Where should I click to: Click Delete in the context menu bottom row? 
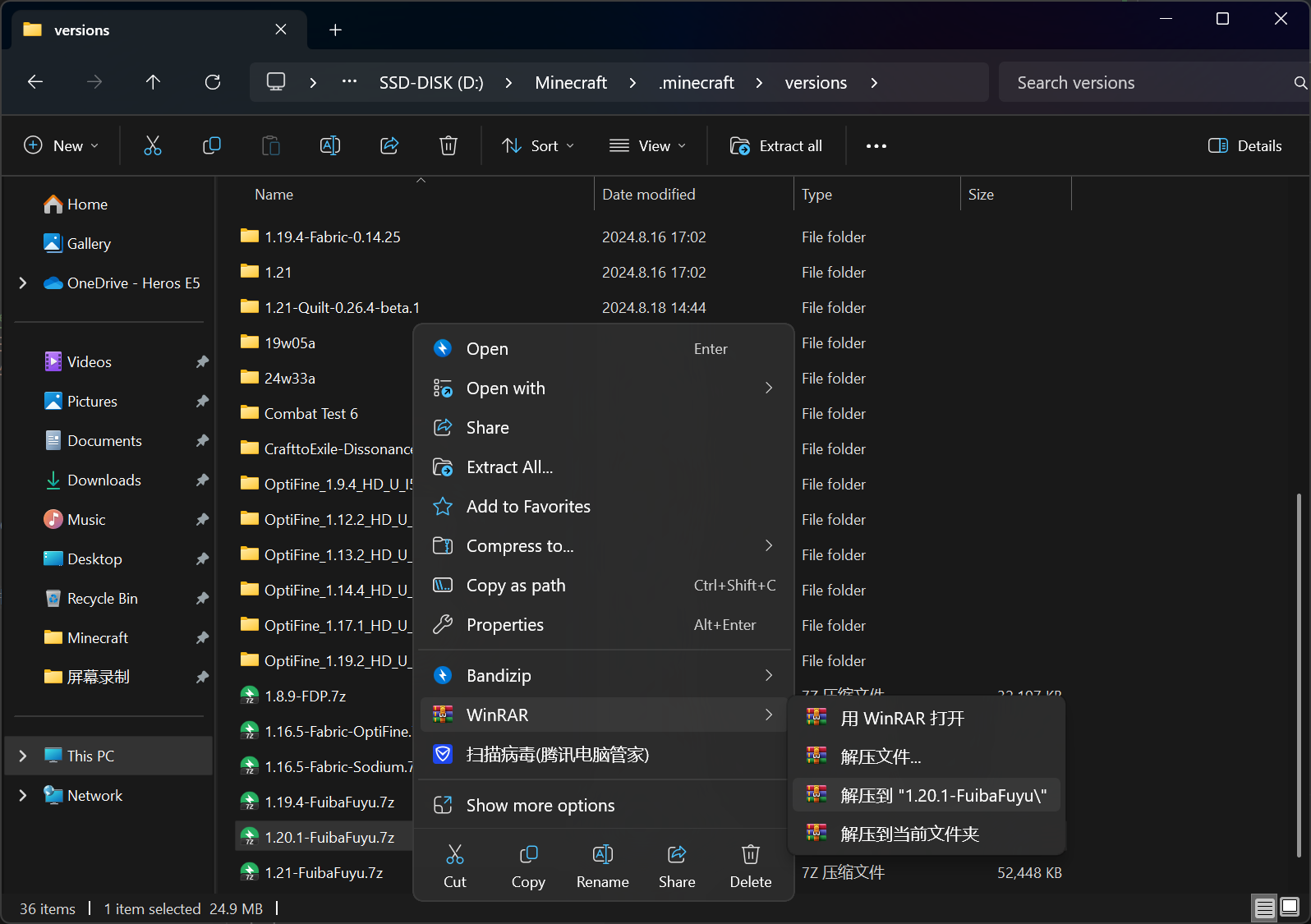point(751,866)
